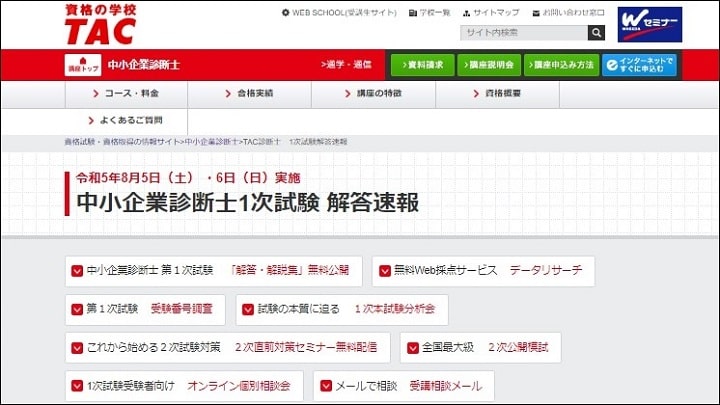
Task: Click the green 講座申込み方法 button
Action: pos(561,65)
